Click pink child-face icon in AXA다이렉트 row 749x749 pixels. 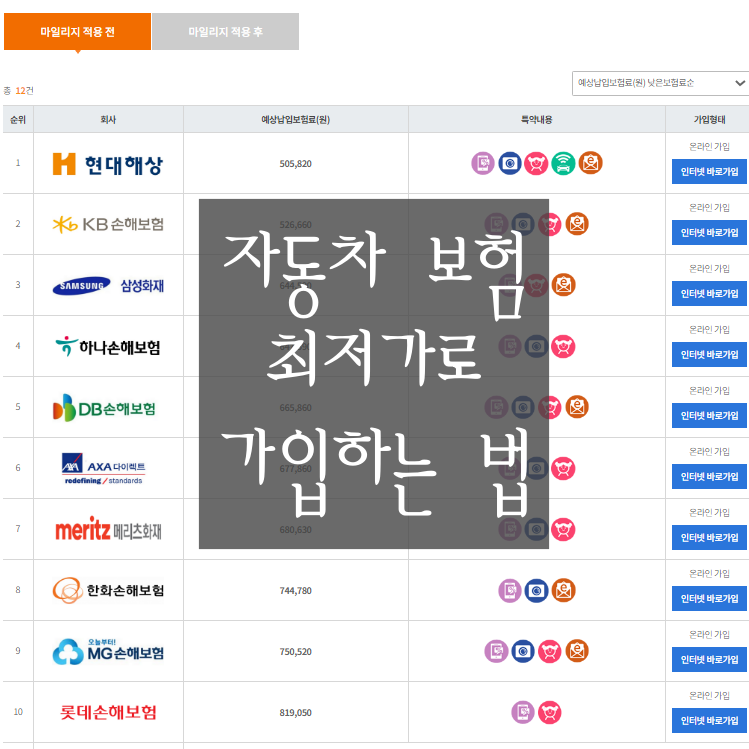[x=563, y=468]
